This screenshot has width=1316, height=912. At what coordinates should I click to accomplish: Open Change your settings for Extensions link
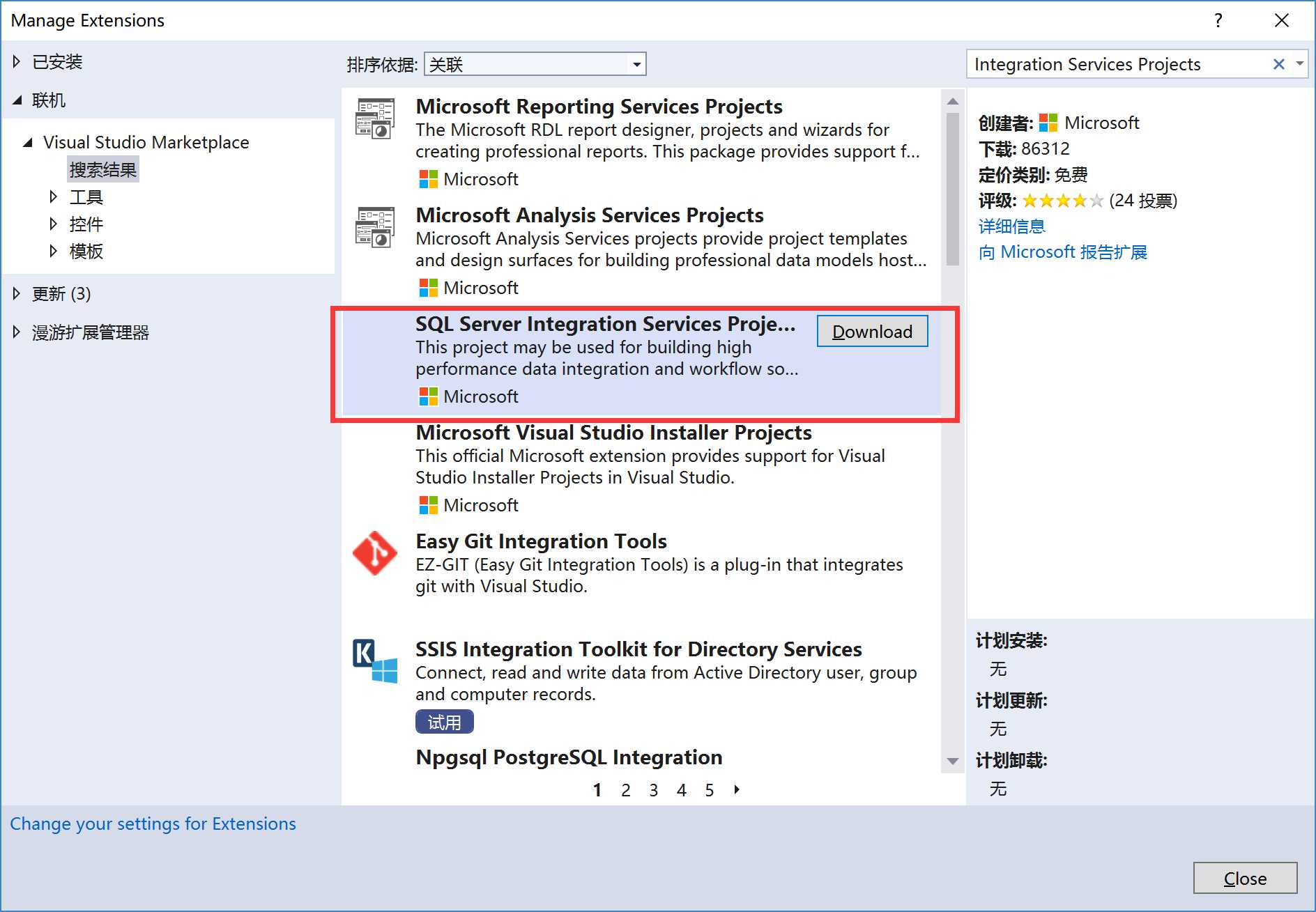(153, 824)
